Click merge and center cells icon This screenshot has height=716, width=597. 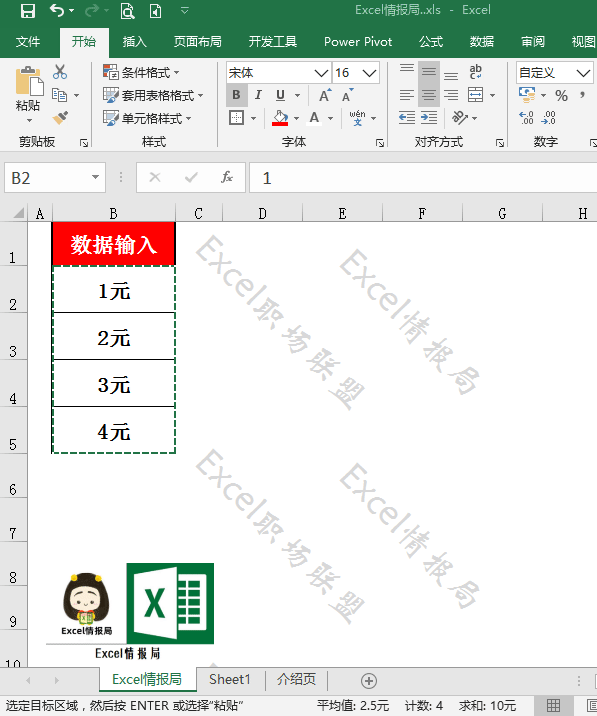475,95
